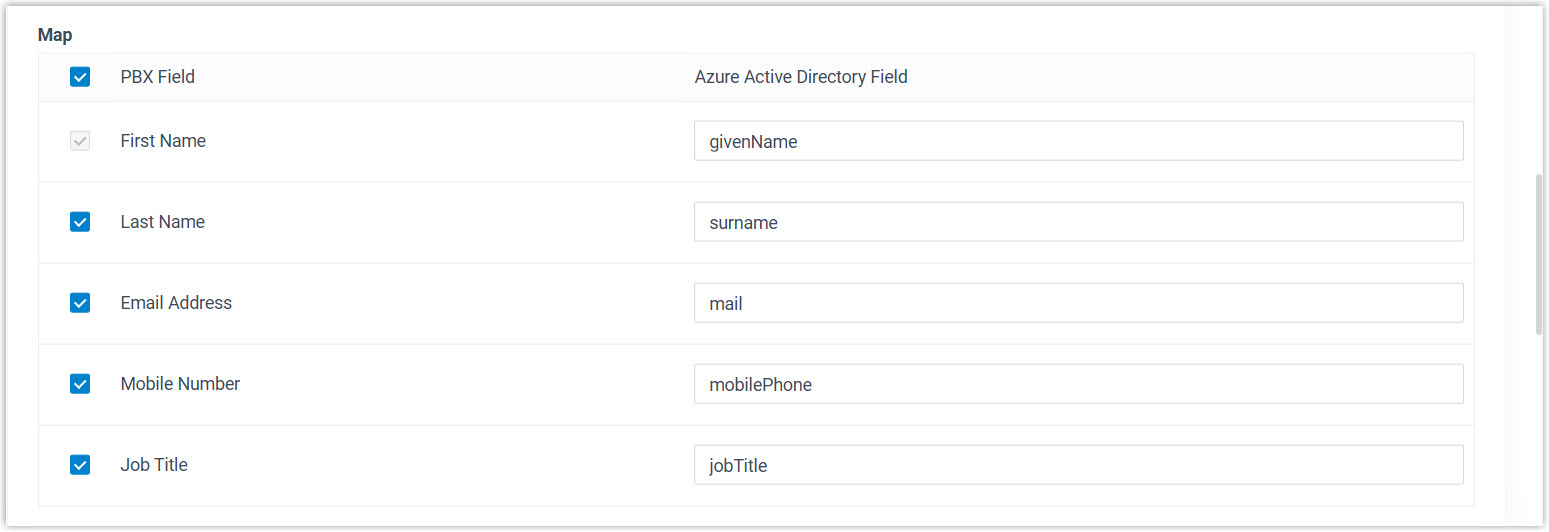Screen dimensions: 1549x532
Task: Click the Azure Active Directory Field header
Action: (x=801, y=77)
